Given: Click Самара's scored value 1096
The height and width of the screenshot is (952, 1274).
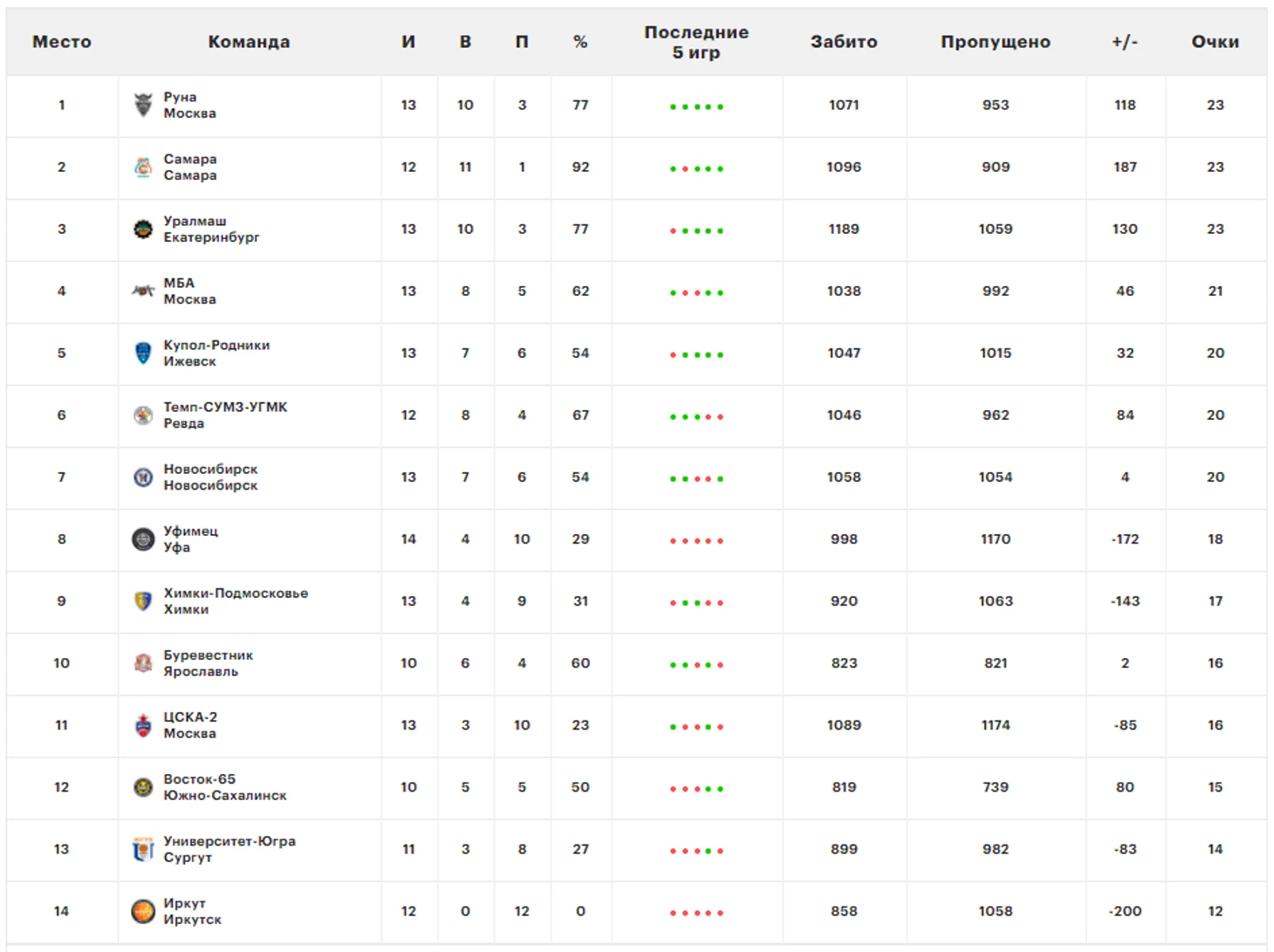Looking at the screenshot, I should [x=844, y=167].
